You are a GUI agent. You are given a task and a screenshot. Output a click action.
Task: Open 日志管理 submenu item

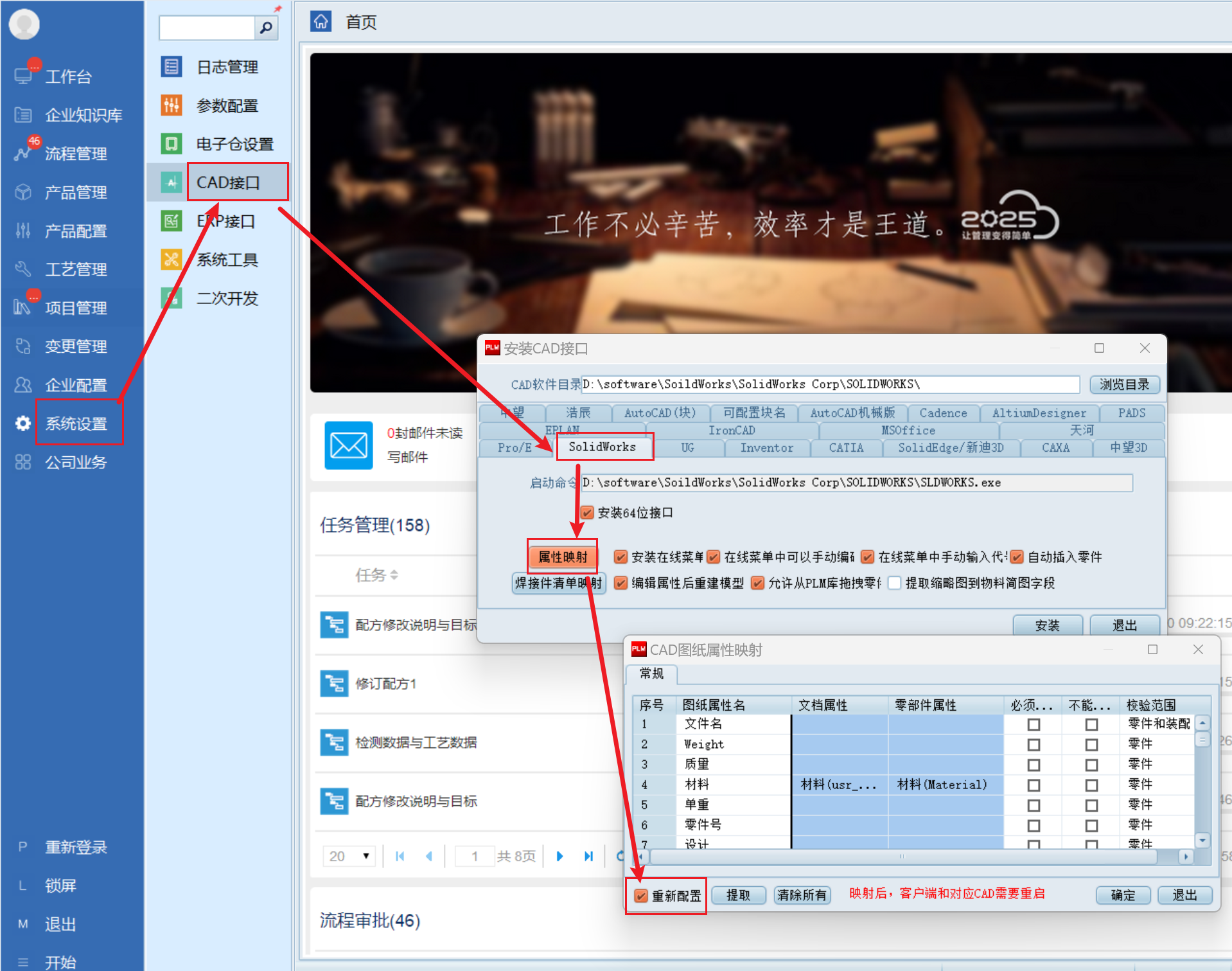[227, 67]
